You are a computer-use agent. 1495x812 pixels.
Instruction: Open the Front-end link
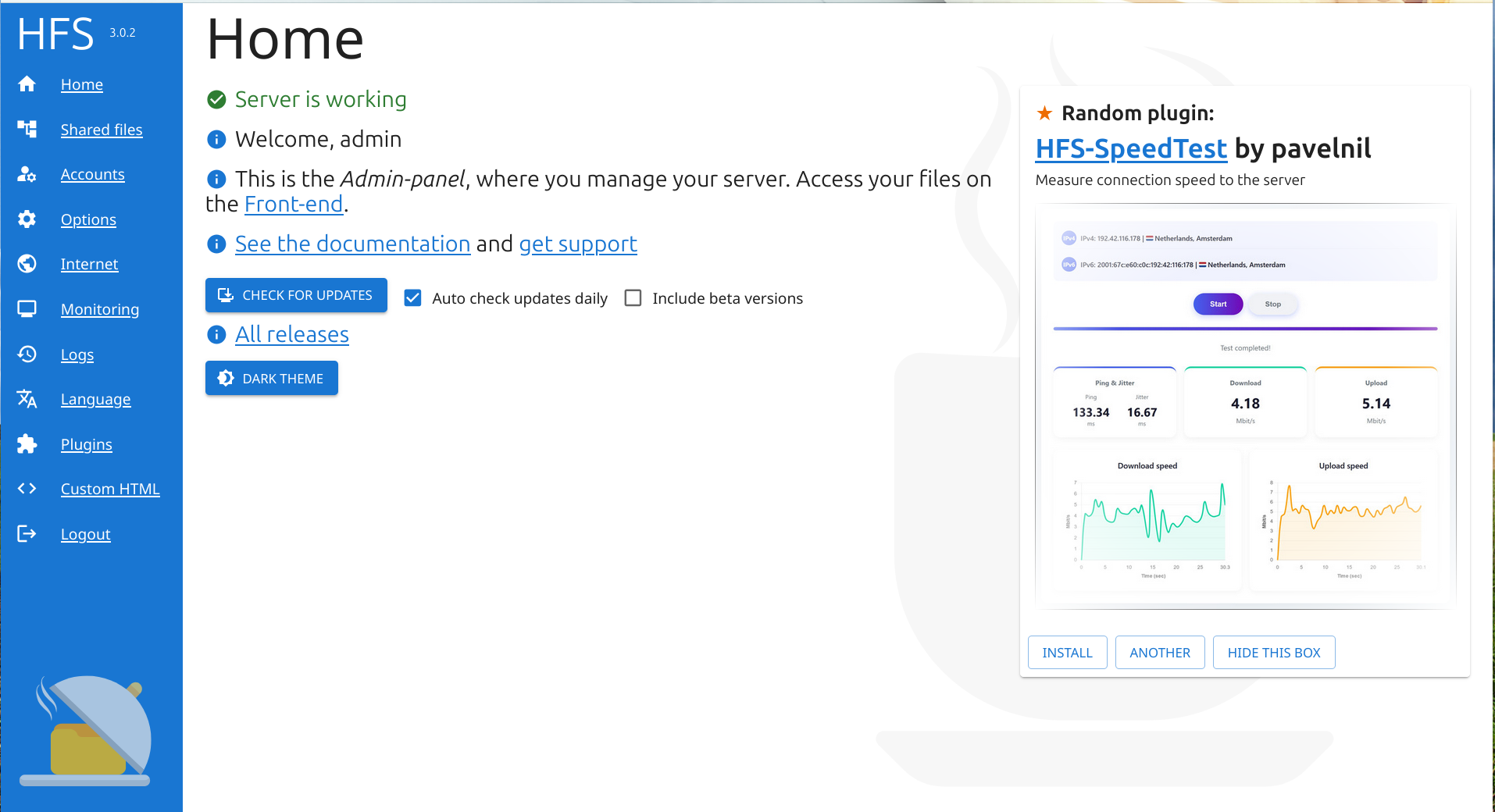click(294, 205)
